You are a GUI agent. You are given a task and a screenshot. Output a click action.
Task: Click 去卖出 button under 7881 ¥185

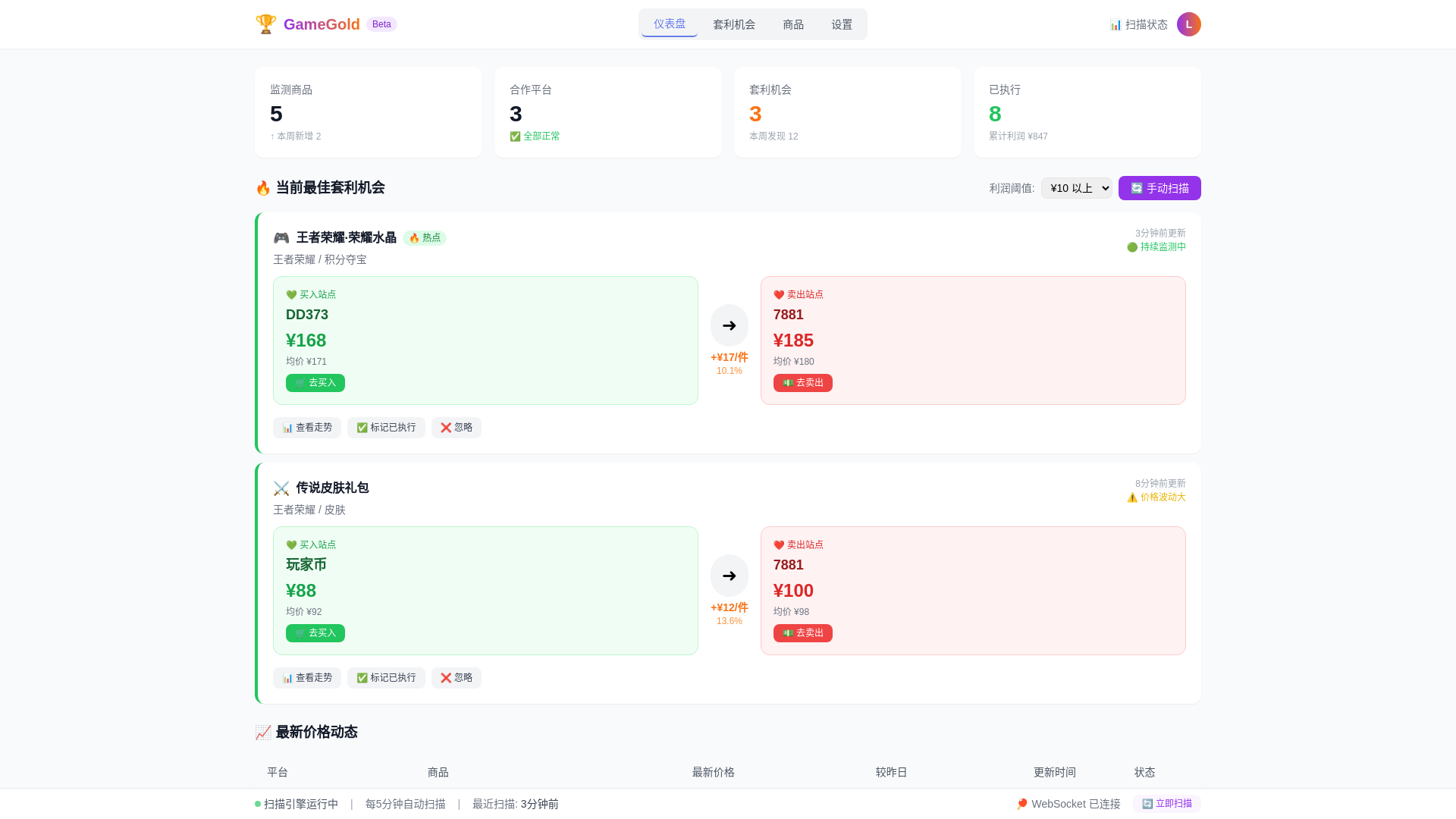pos(802,383)
